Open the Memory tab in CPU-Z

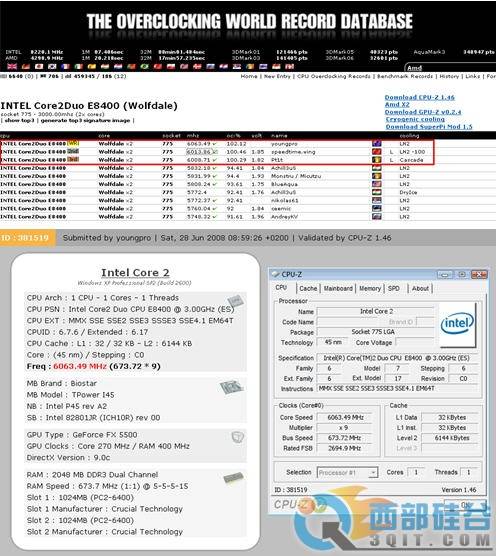370,288
